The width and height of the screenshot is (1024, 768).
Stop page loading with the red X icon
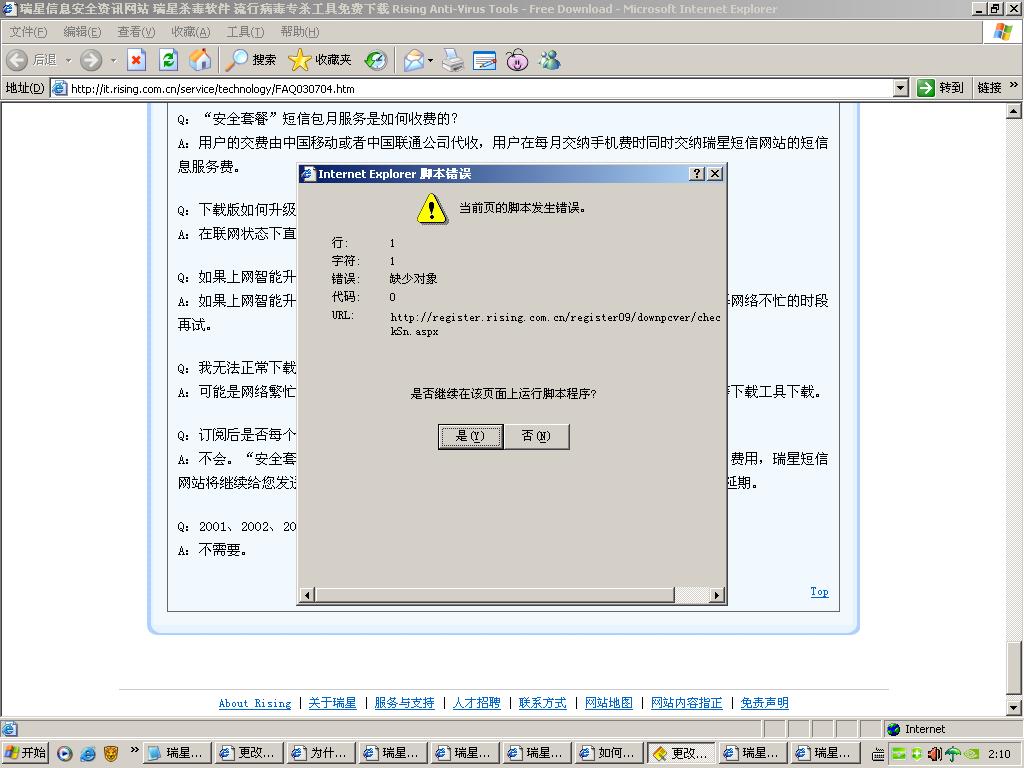pos(136,60)
